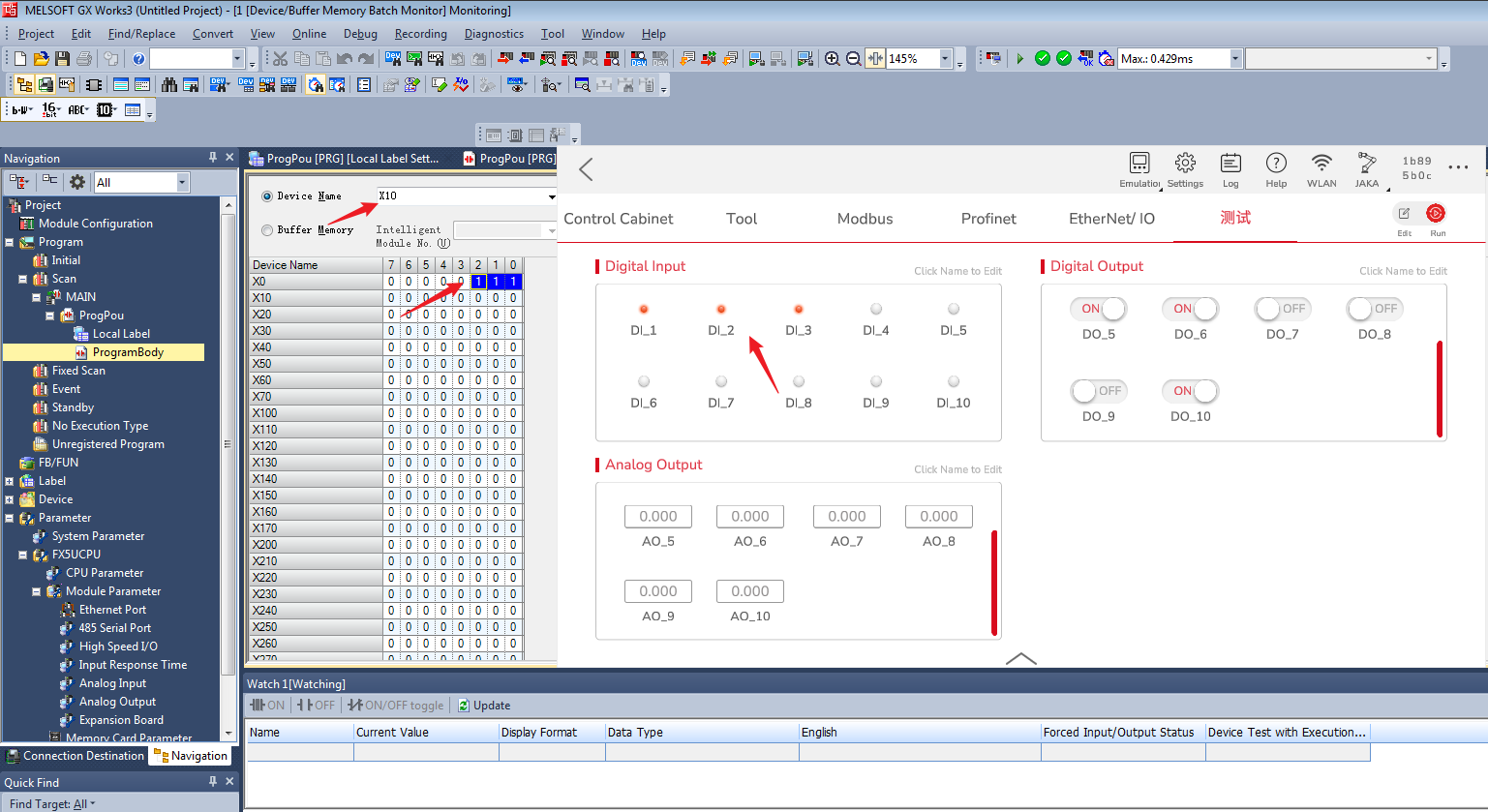
Task: Click the JAKA robot arm icon
Action: coord(1367,164)
